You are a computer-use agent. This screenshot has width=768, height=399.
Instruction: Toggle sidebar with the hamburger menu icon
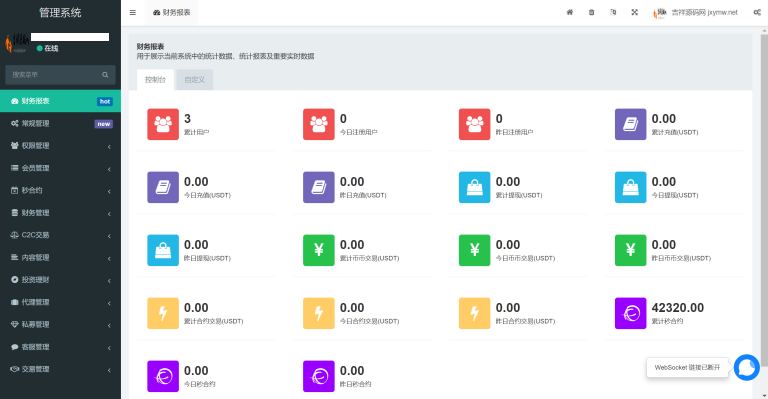click(133, 13)
